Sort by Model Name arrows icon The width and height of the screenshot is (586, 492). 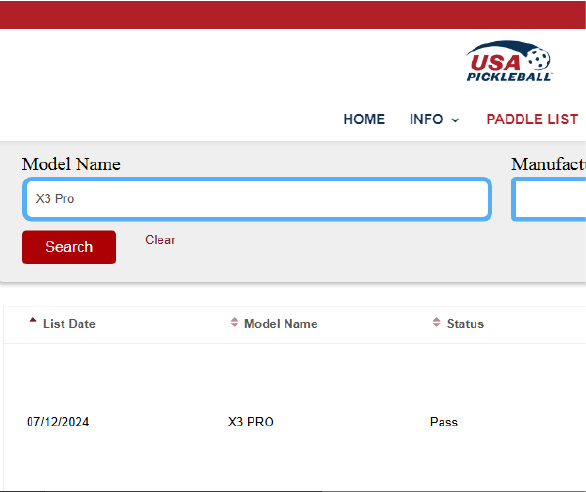[234, 322]
